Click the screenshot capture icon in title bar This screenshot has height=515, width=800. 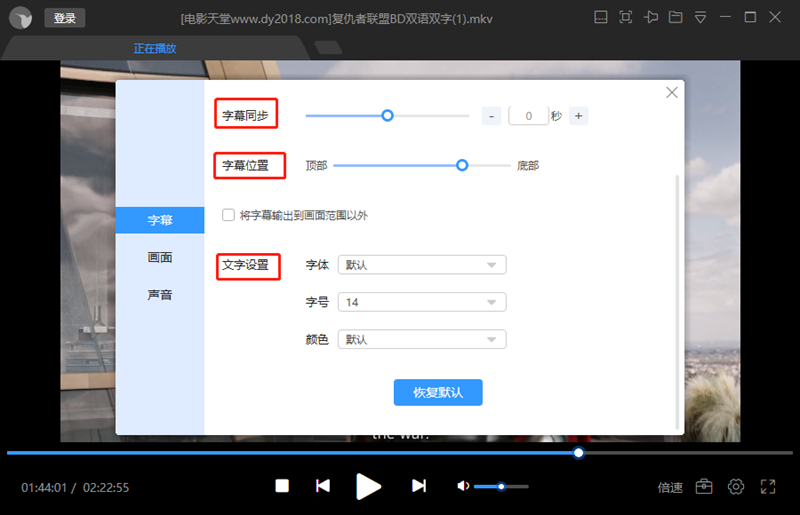(625, 17)
